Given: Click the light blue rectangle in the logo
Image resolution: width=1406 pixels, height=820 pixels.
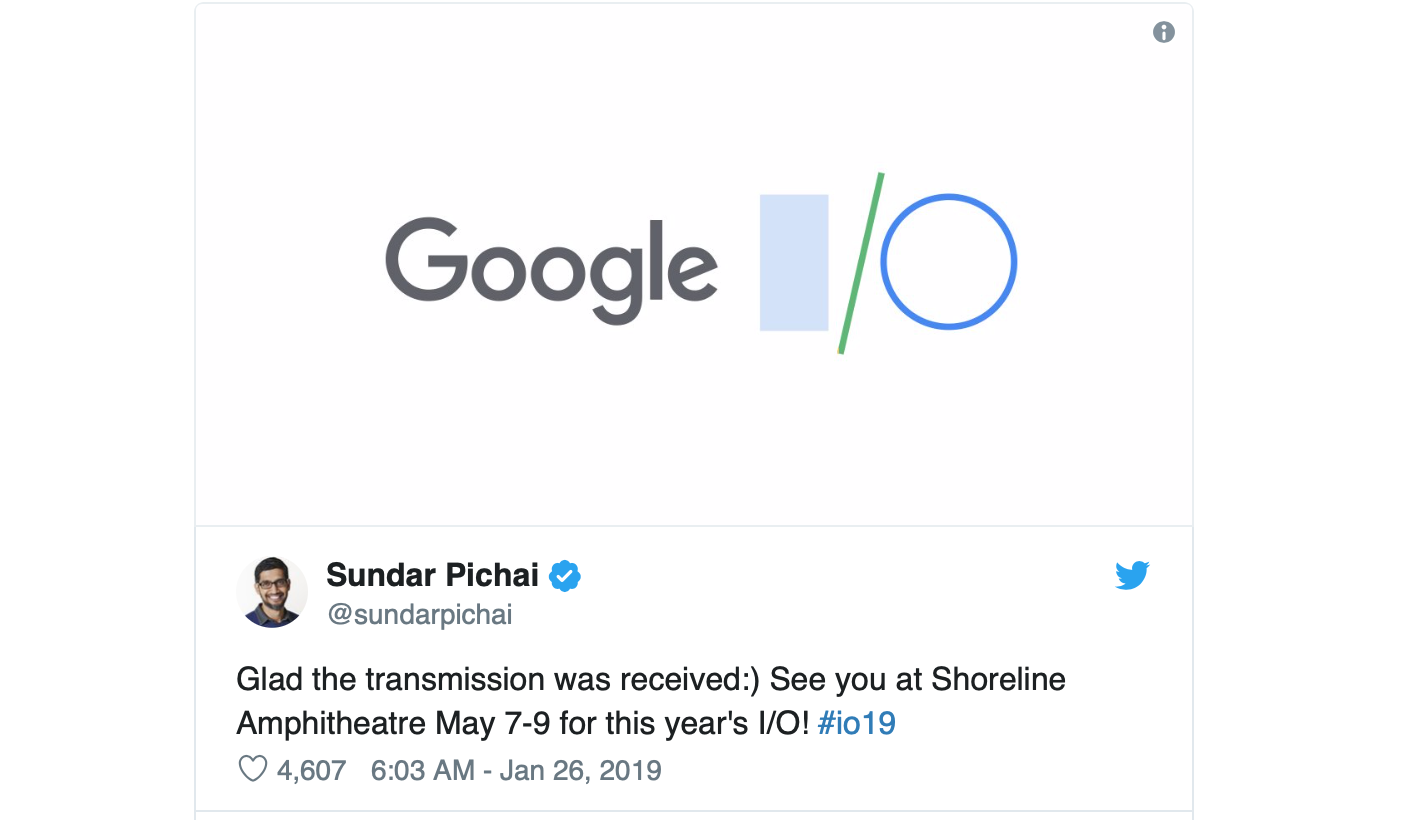Looking at the screenshot, I should coord(794,262).
